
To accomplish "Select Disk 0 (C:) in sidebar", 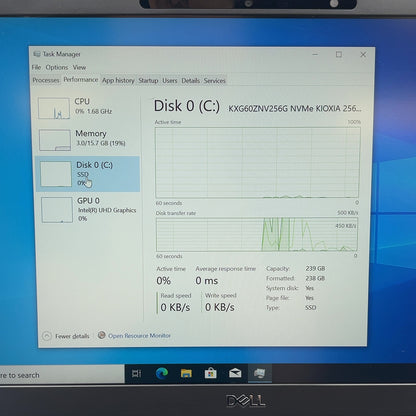I will (87, 174).
